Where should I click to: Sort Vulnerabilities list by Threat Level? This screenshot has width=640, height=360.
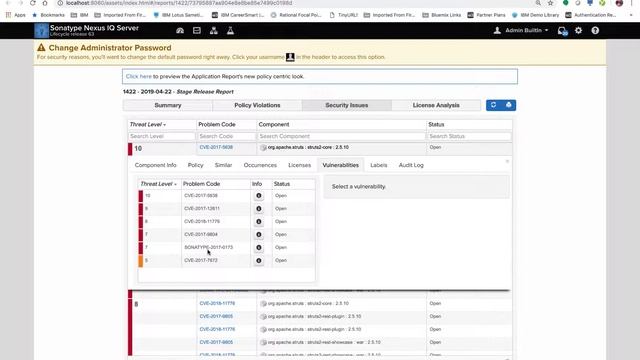point(158,184)
